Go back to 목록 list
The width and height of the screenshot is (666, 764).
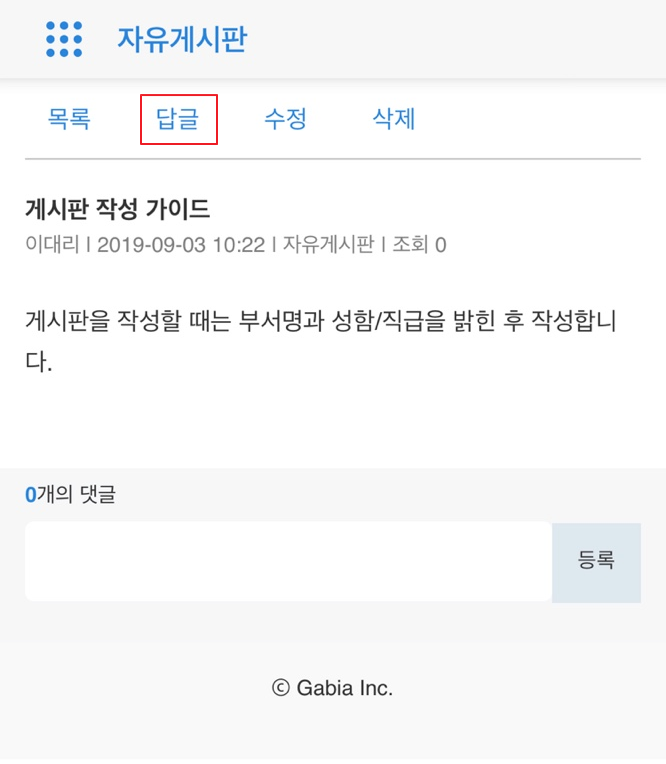click(x=69, y=119)
